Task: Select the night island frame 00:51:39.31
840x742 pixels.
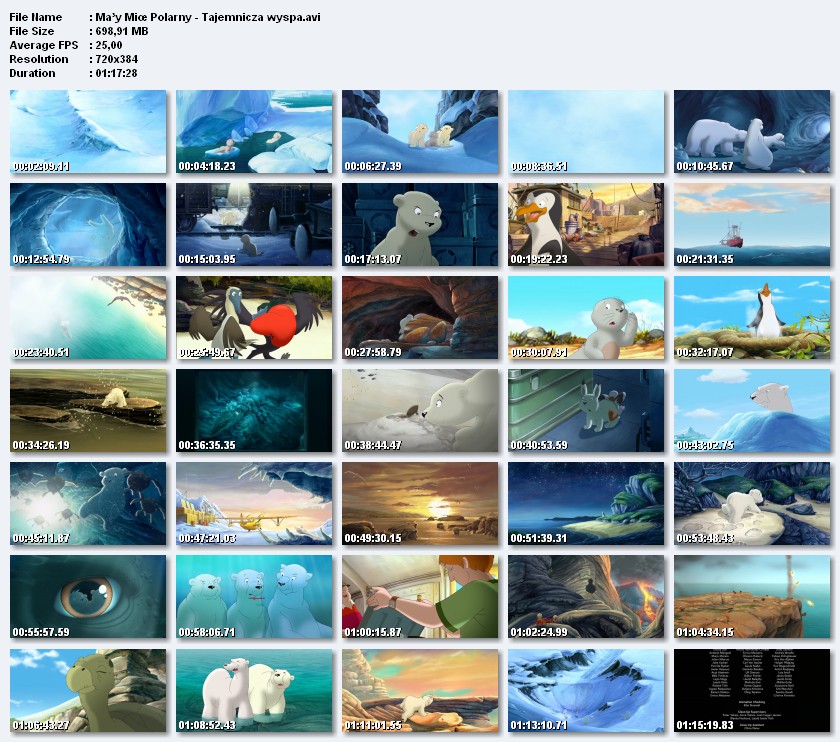Action: [x=586, y=504]
